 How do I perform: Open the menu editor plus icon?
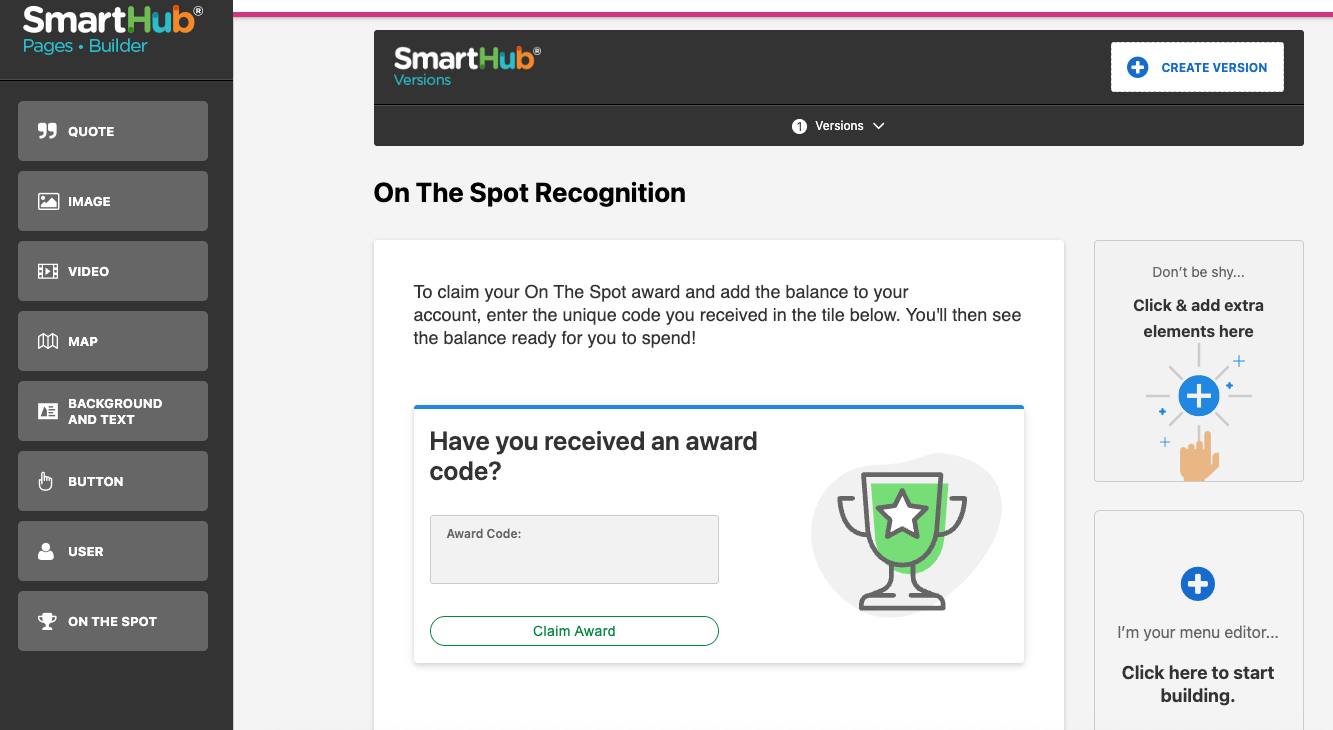point(1197,584)
